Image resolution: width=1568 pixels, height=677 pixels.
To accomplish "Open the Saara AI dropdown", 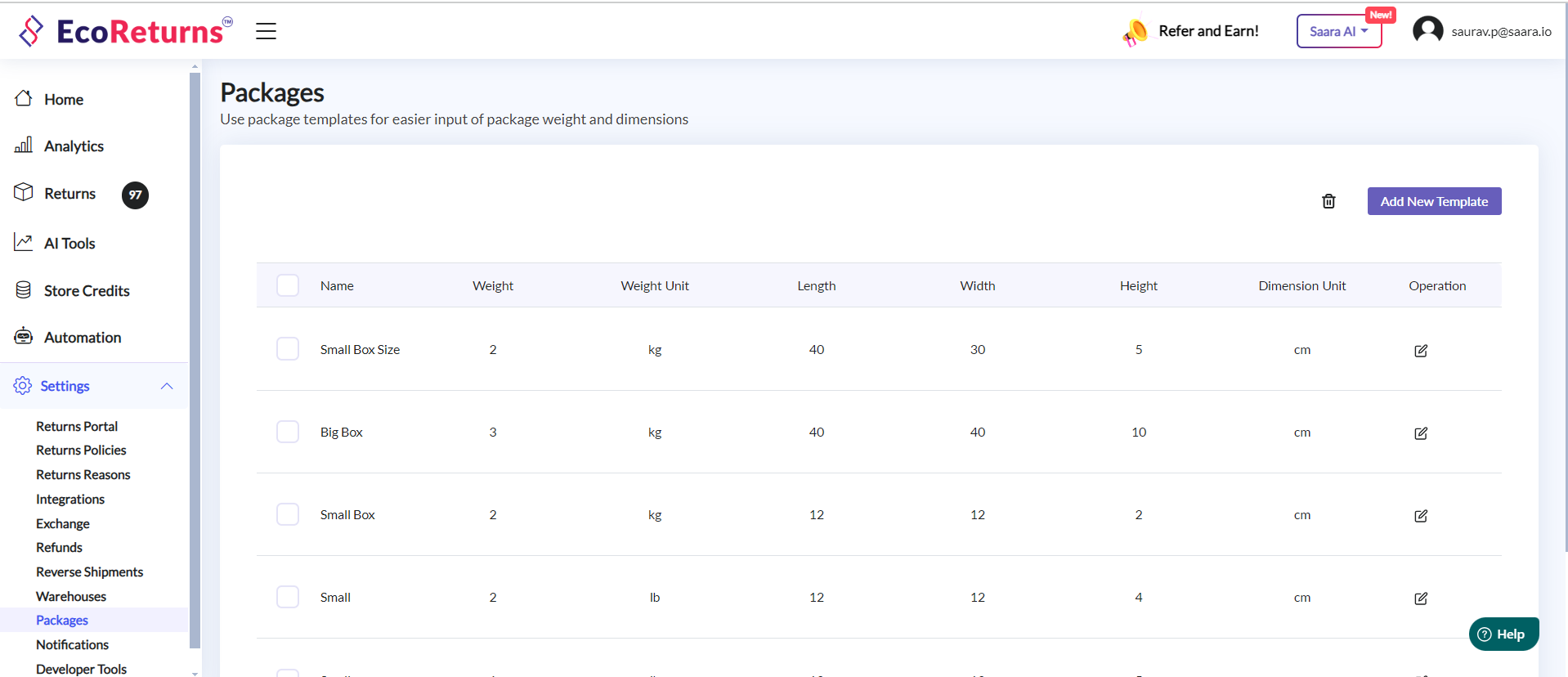I will click(x=1338, y=31).
